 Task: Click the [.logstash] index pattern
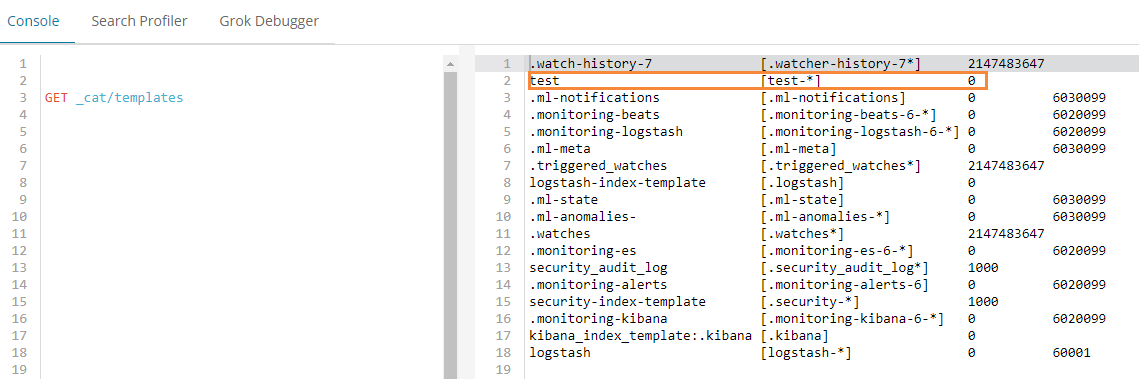click(x=802, y=183)
